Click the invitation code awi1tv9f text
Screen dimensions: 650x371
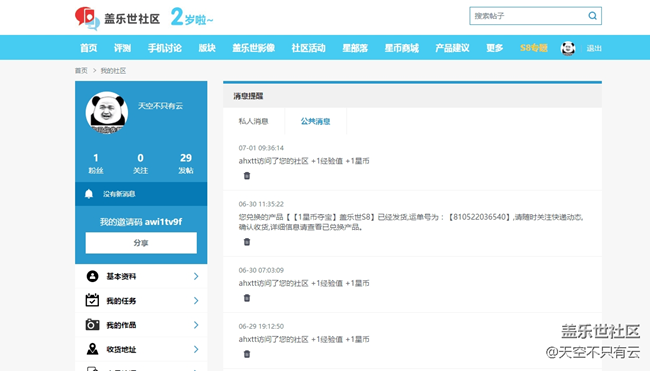[163, 222]
